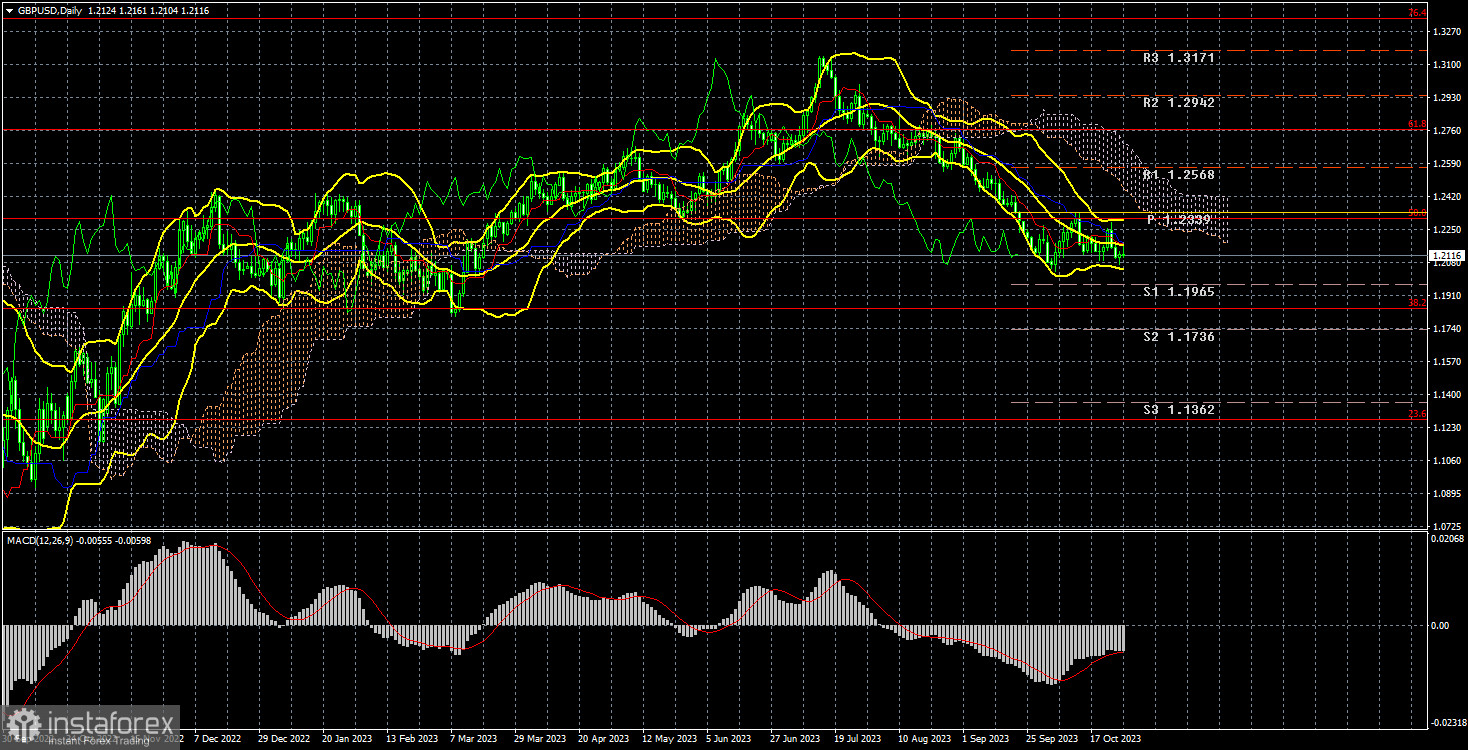Click the 7 Dec 2022 date label
The width and height of the screenshot is (1468, 750).
tap(218, 739)
